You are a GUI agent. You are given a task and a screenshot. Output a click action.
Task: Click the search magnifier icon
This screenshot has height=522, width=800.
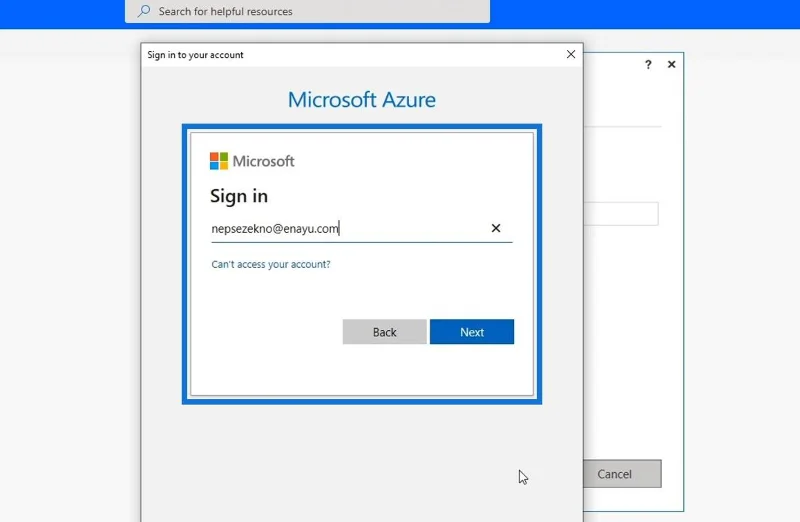pos(144,11)
